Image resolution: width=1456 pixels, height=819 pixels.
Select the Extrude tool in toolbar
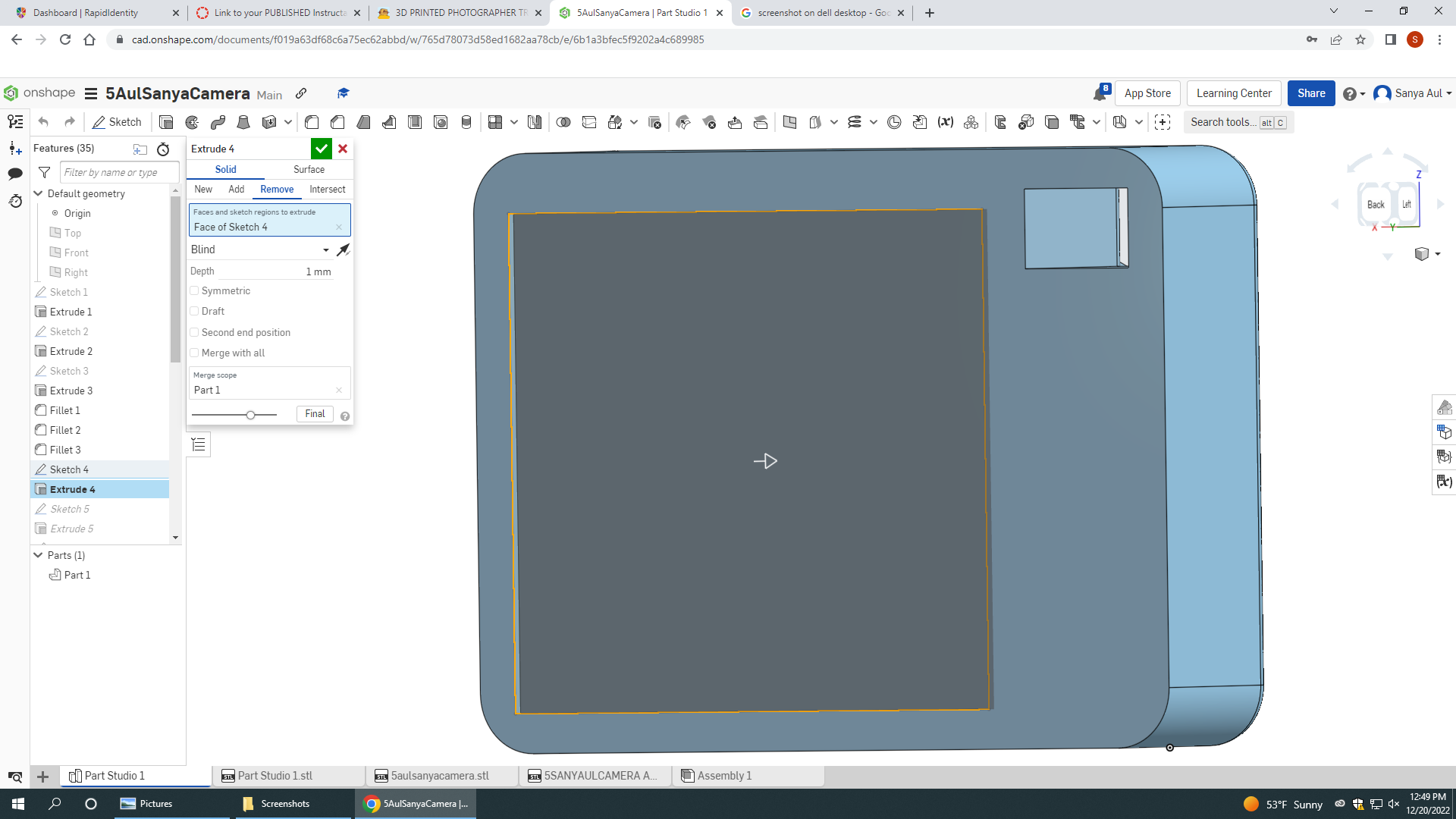tap(166, 122)
